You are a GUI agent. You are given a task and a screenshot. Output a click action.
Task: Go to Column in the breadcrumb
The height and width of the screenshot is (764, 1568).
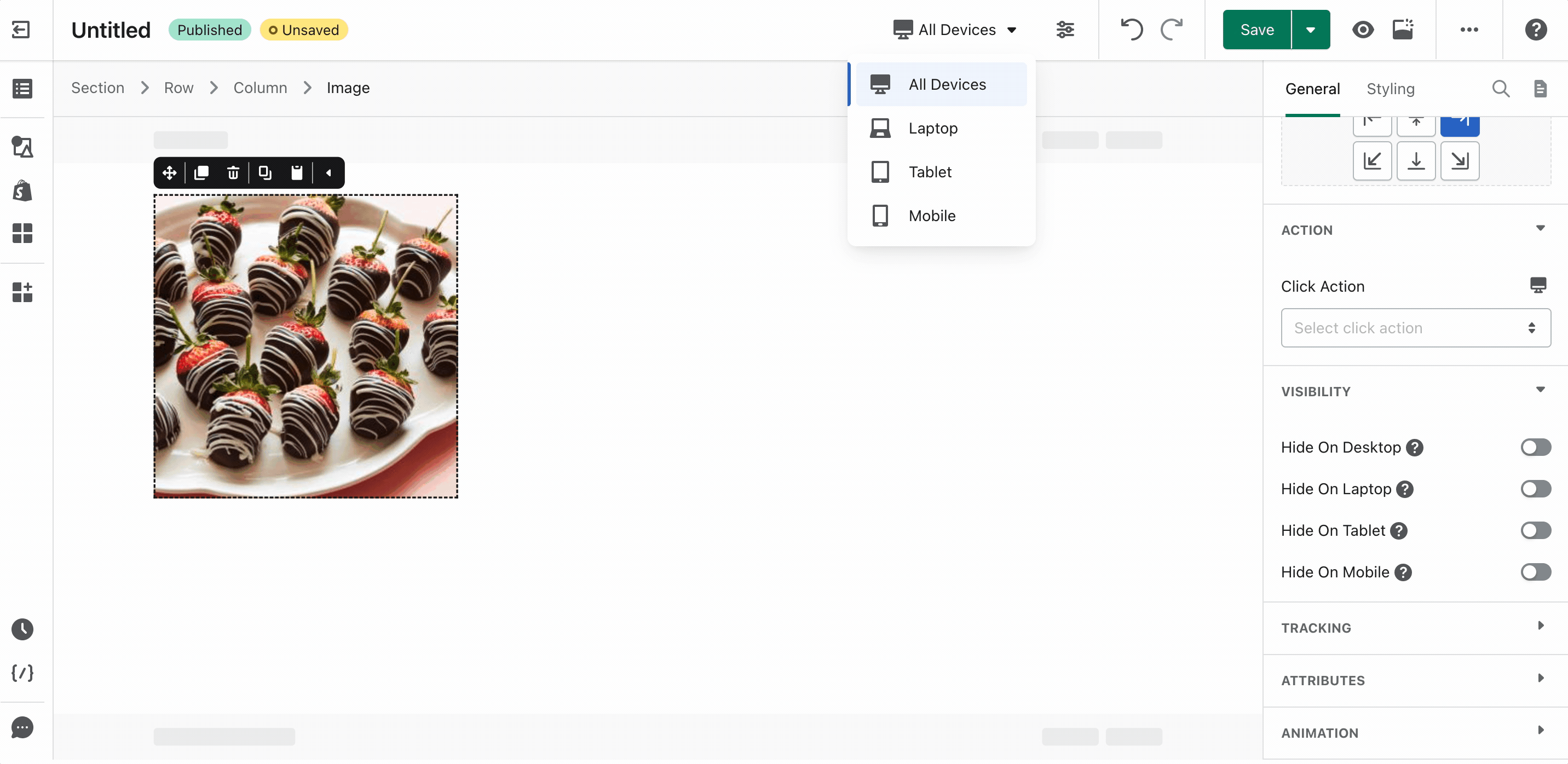click(260, 88)
